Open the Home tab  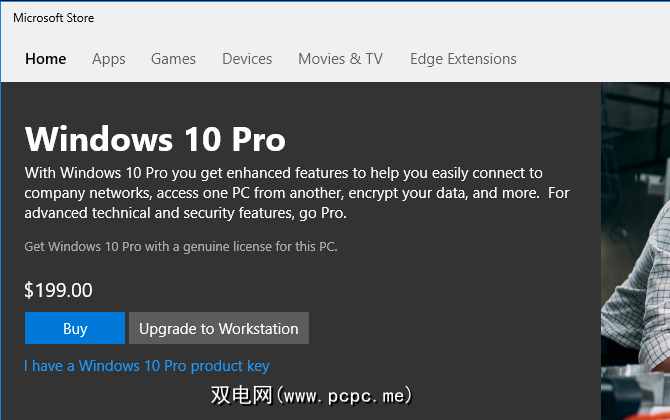[x=46, y=59]
